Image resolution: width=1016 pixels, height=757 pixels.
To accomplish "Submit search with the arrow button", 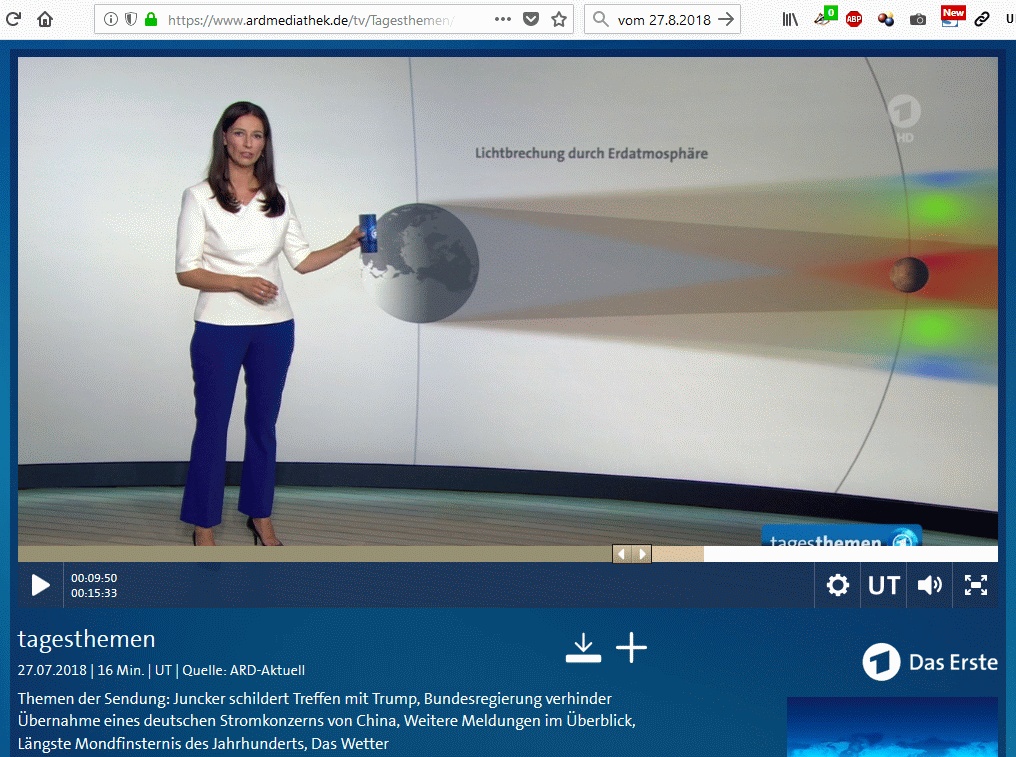I will (726, 19).
